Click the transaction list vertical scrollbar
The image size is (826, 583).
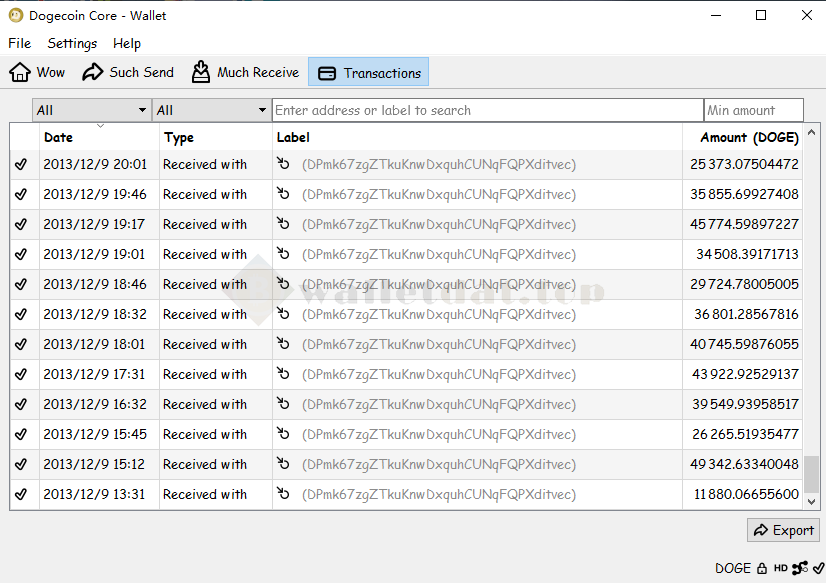[812, 474]
